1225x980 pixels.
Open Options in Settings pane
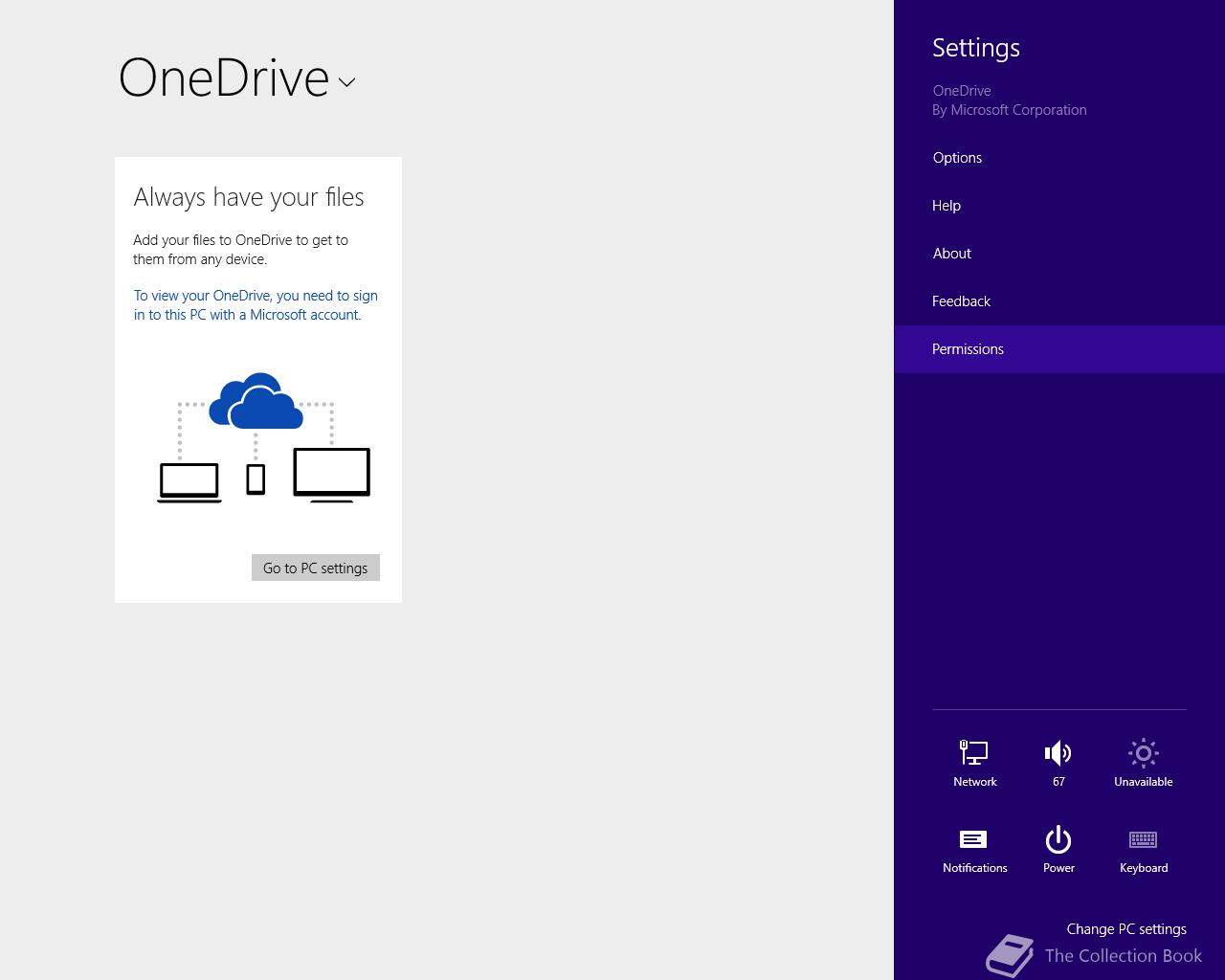[1059, 158]
